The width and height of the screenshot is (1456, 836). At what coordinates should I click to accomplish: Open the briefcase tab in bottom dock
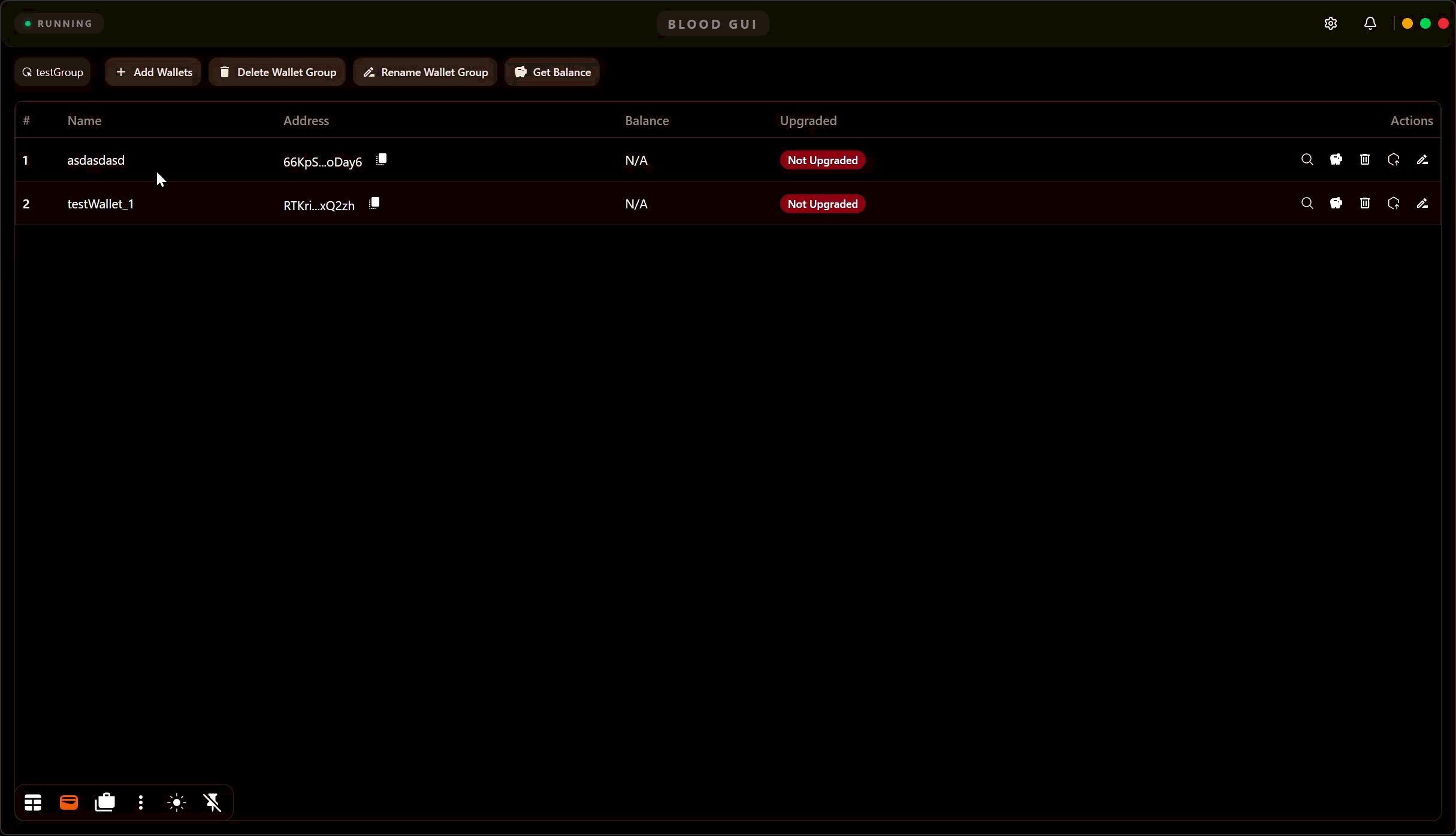tap(105, 802)
